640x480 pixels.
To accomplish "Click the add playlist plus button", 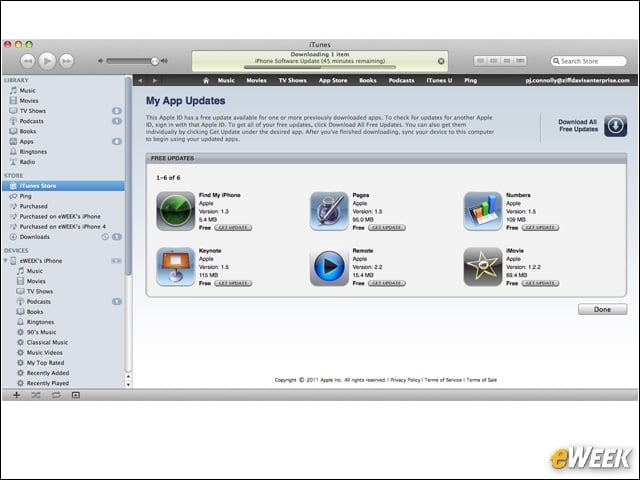I will tap(16, 395).
